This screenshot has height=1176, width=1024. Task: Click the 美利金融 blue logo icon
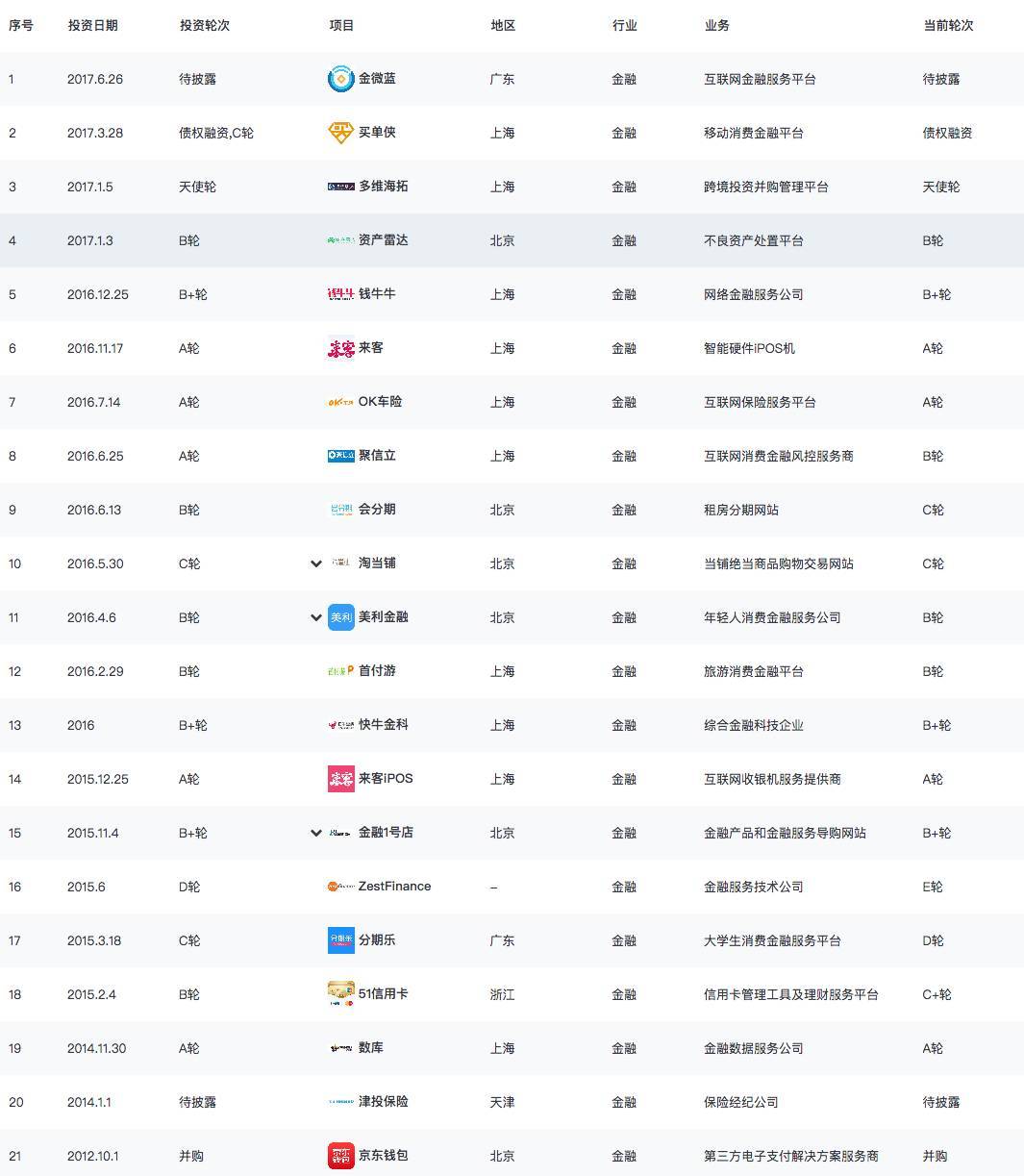point(341,617)
